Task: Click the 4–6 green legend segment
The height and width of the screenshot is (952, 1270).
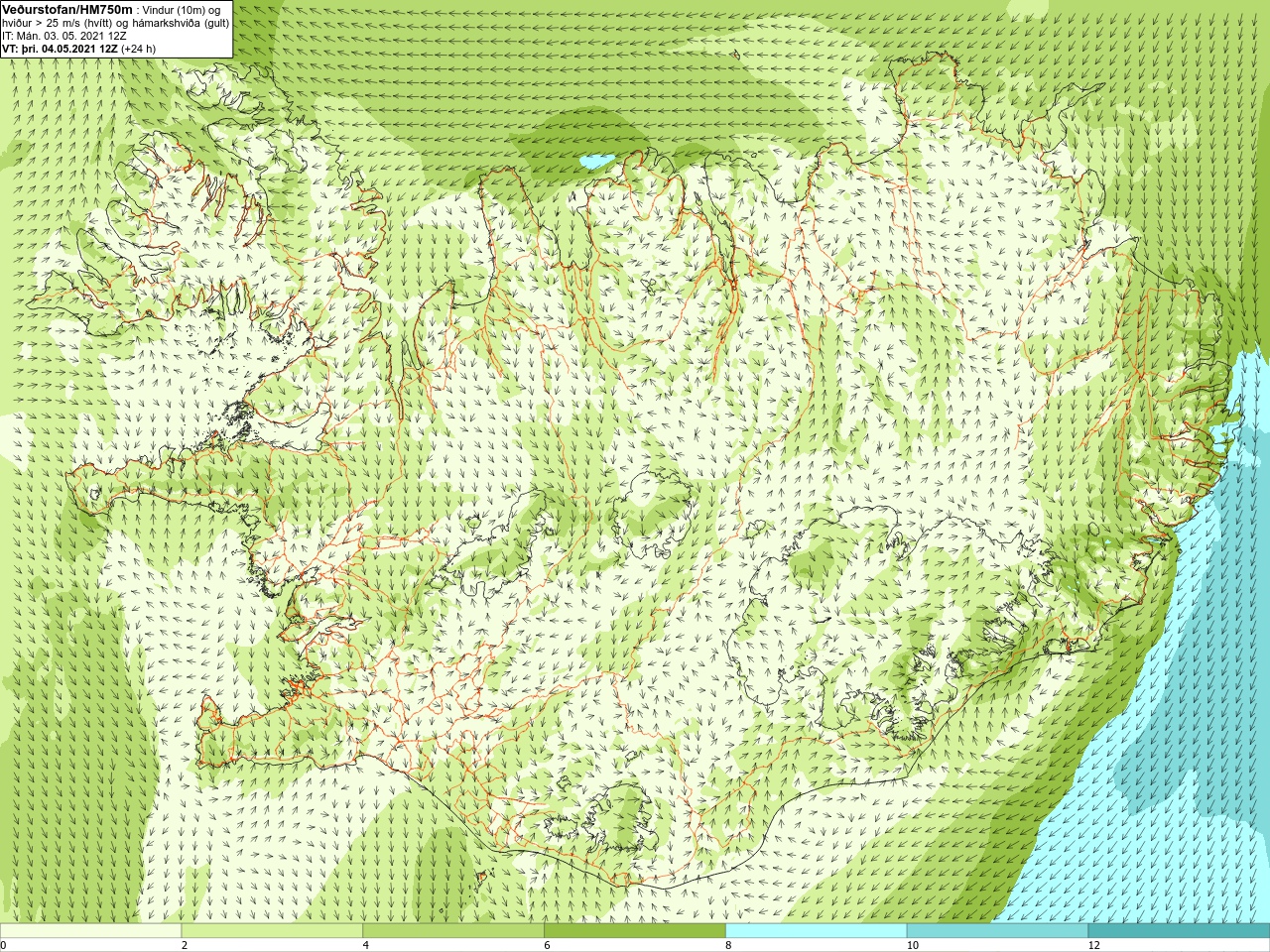Action: pos(453,931)
